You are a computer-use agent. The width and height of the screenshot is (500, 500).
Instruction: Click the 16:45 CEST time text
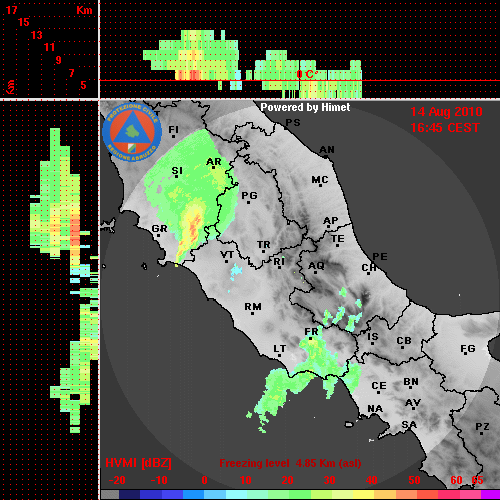point(445,128)
